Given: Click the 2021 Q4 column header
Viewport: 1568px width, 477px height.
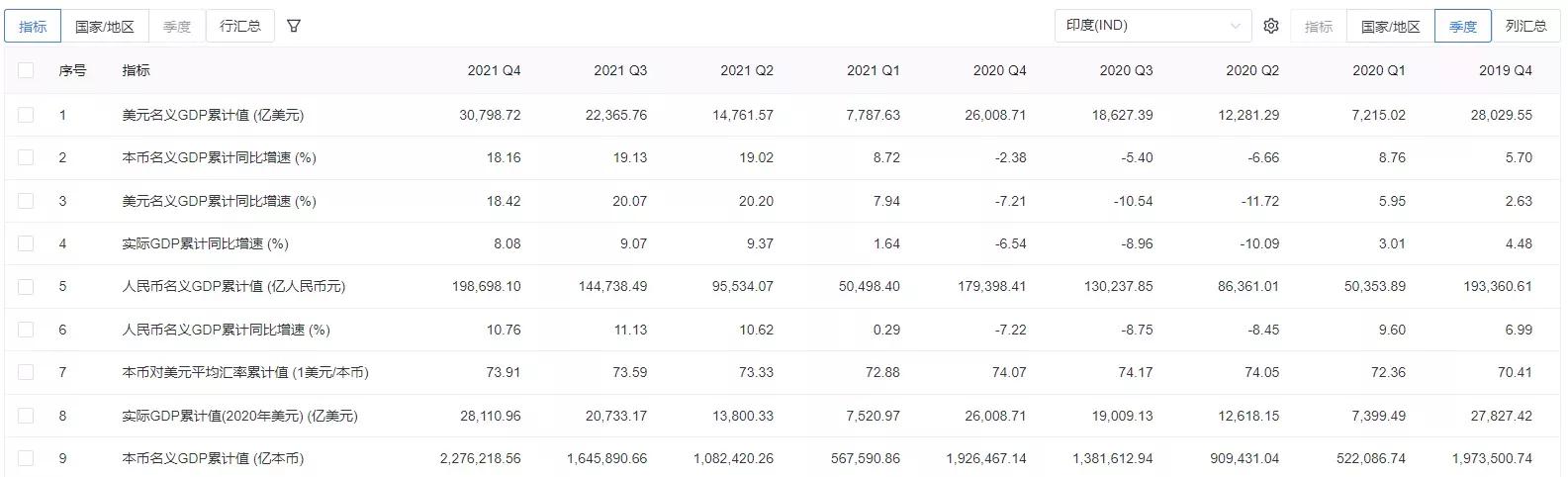Looking at the screenshot, I should 494,70.
